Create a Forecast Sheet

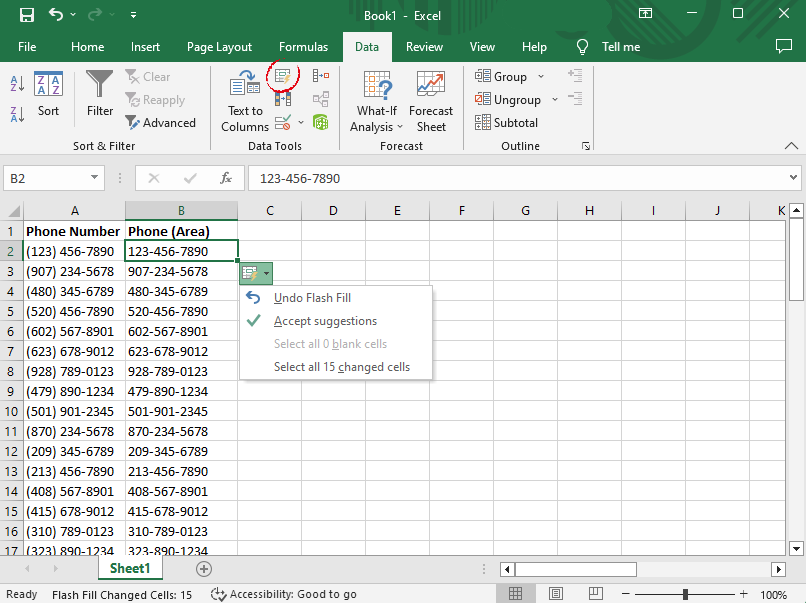(x=431, y=101)
